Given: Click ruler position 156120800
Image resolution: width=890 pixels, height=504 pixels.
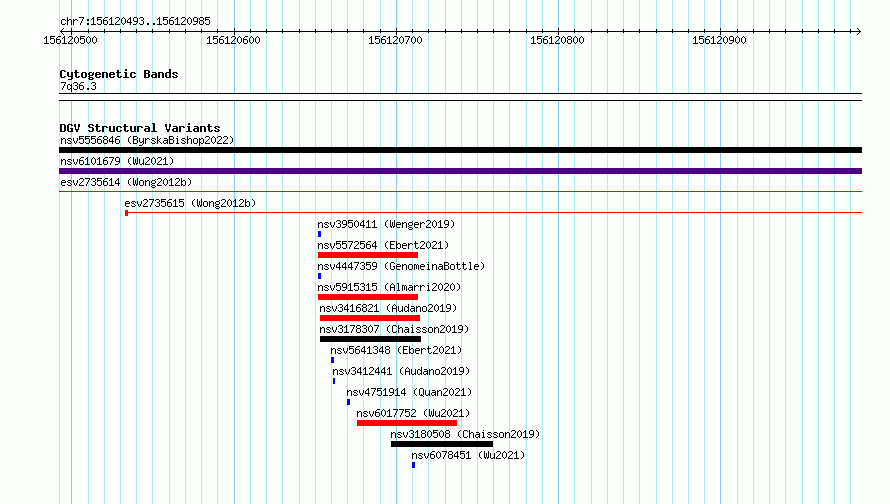Looking at the screenshot, I should [x=557, y=40].
